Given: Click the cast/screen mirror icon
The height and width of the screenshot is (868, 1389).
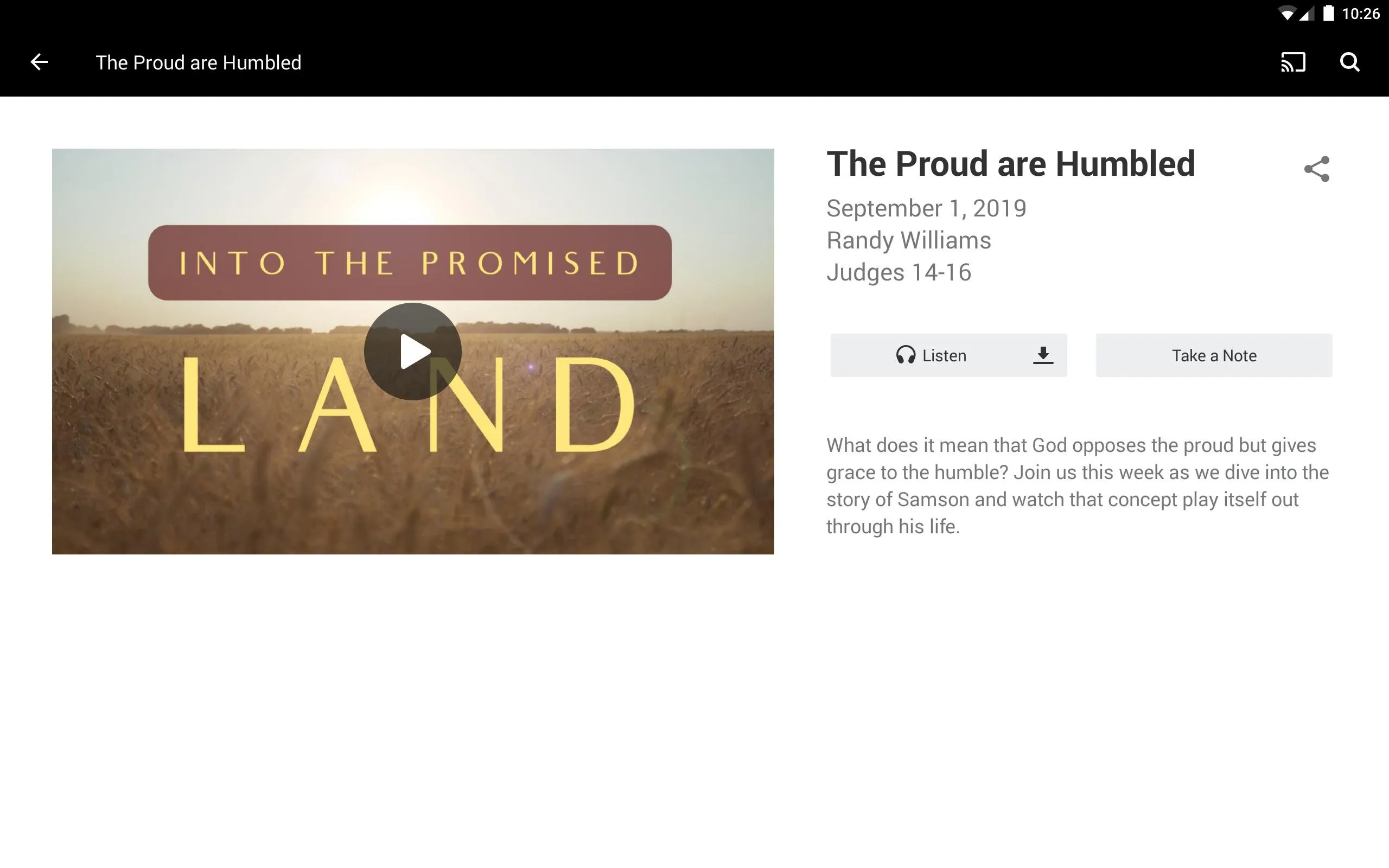Looking at the screenshot, I should (x=1294, y=62).
